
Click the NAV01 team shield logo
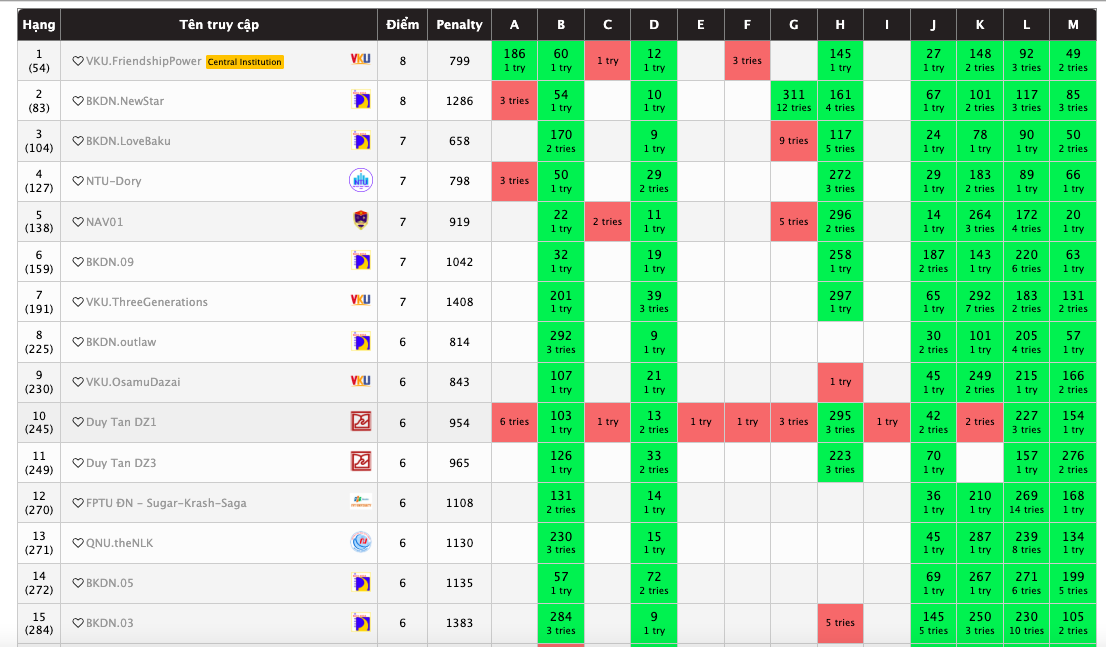(x=361, y=221)
